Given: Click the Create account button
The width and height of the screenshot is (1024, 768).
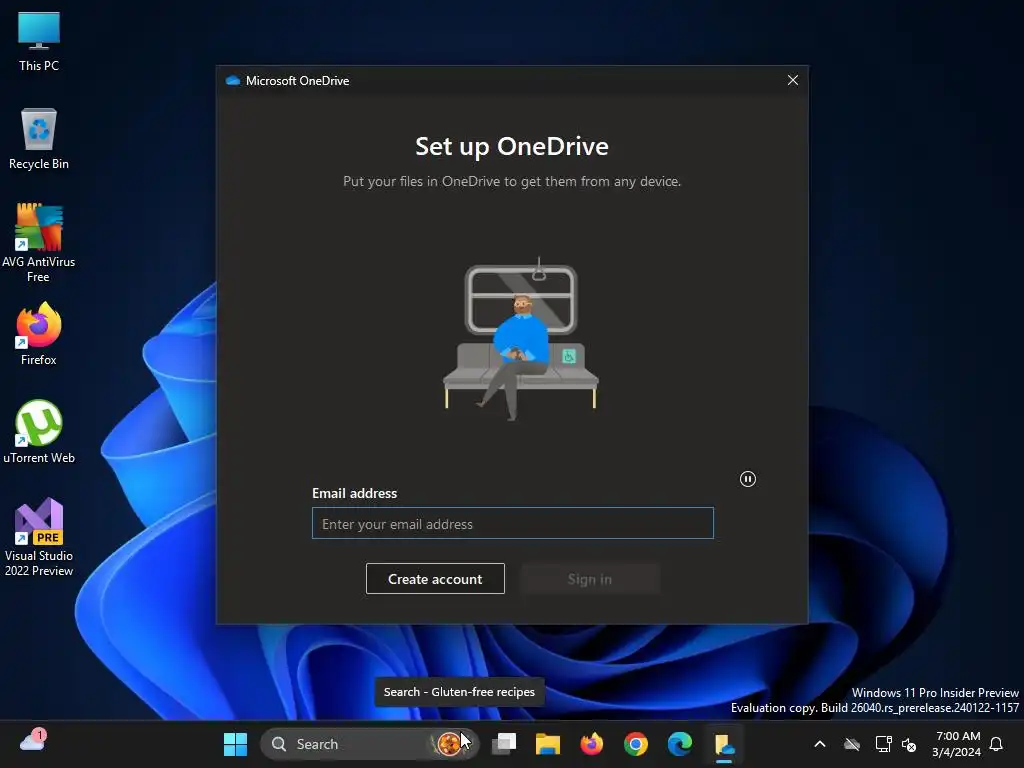Looking at the screenshot, I should coord(435,579).
